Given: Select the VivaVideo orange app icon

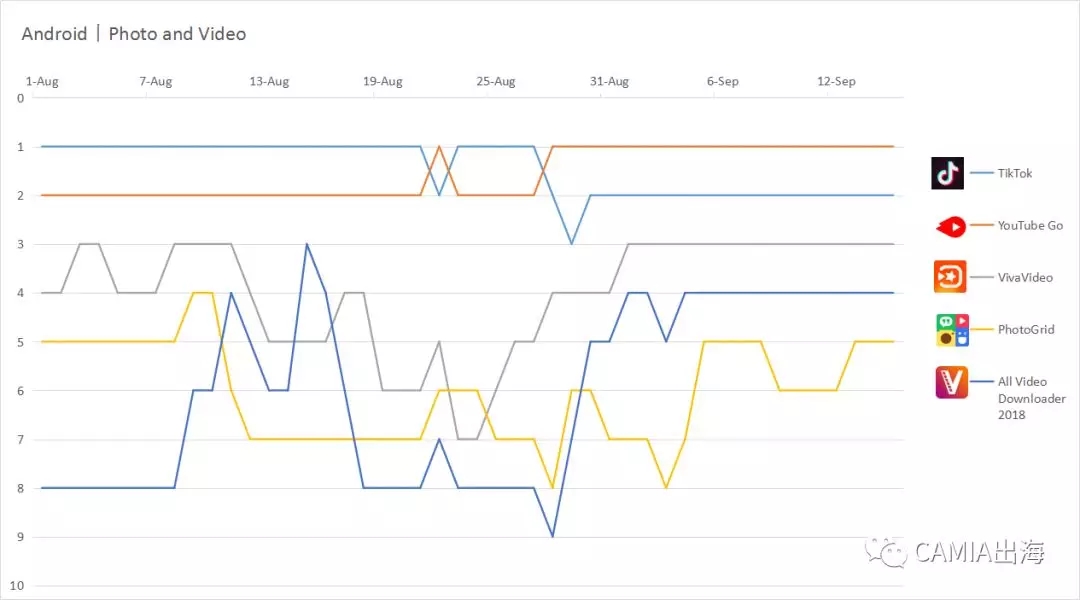Looking at the screenshot, I should click(x=950, y=277).
